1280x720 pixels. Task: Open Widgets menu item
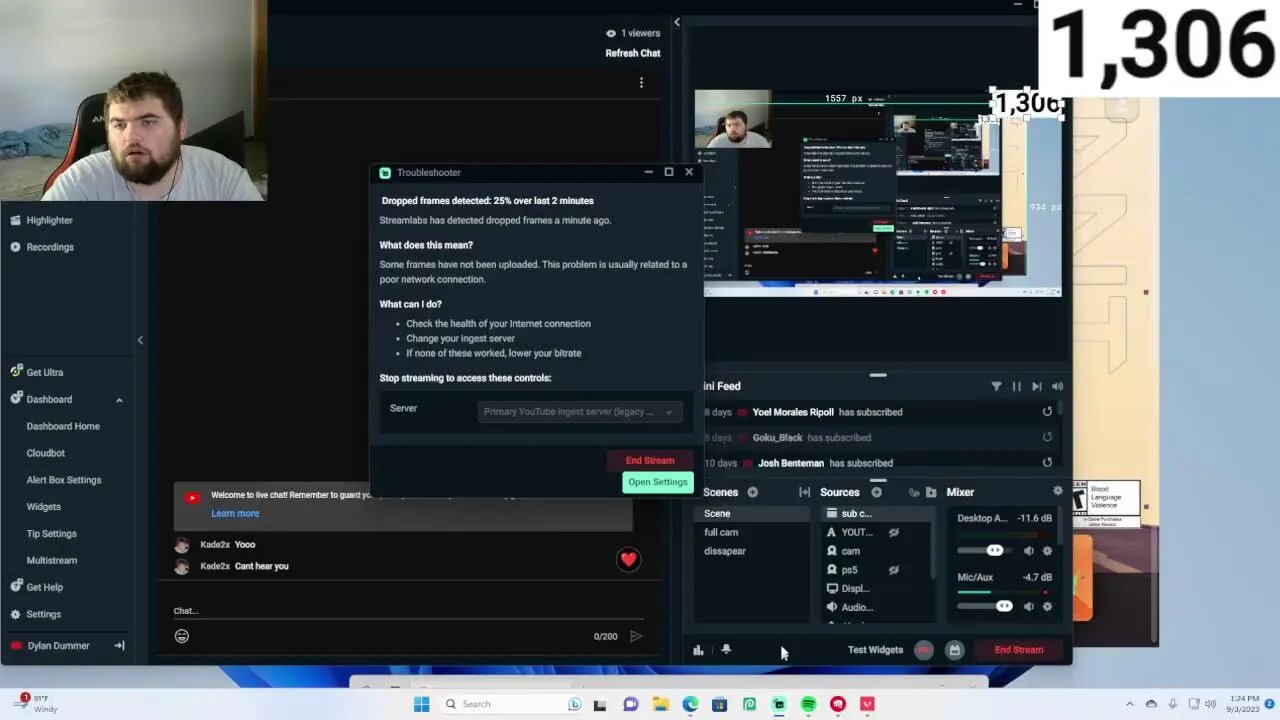click(43, 507)
